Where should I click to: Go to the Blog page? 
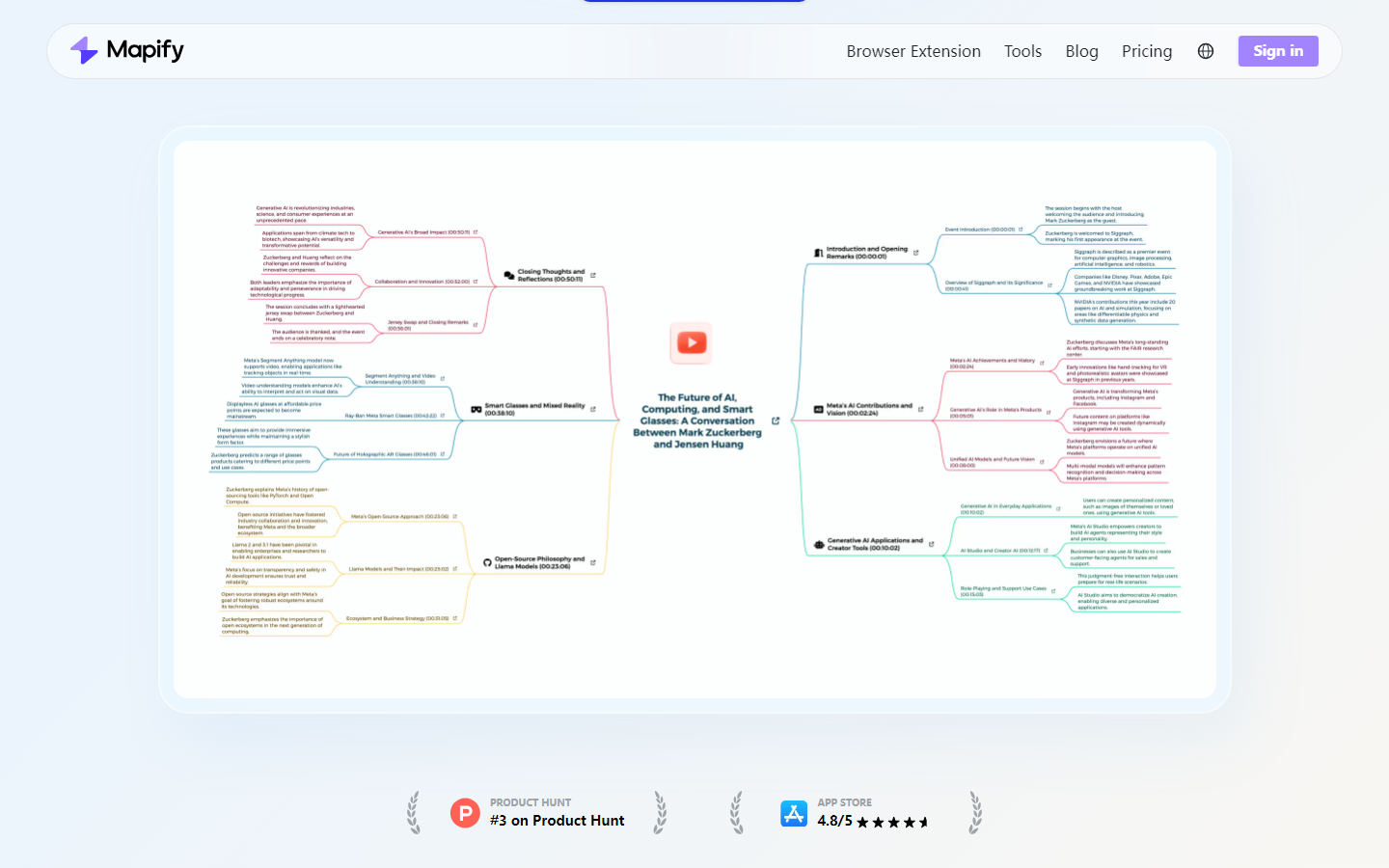coord(1081,51)
